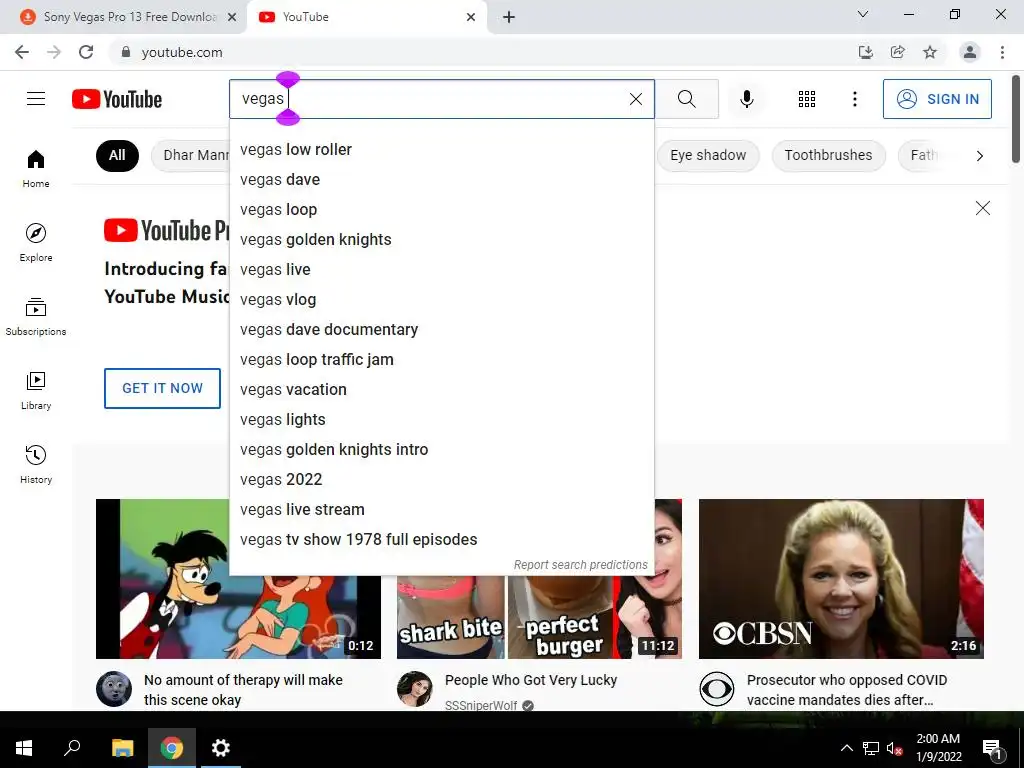Image resolution: width=1024 pixels, height=768 pixels.
Task: Choose suggestion 'vegas golden knights'
Action: coord(442,240)
